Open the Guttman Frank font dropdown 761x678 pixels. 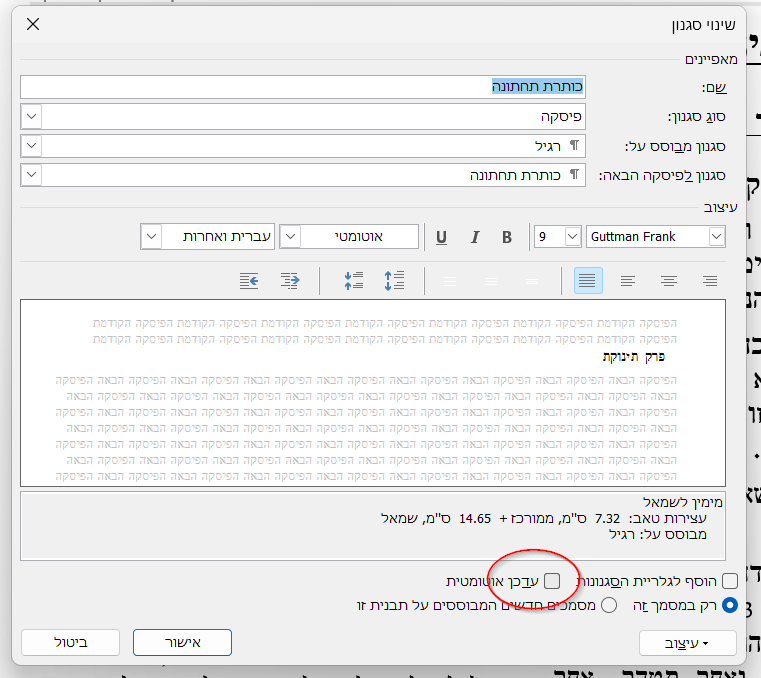coord(716,237)
